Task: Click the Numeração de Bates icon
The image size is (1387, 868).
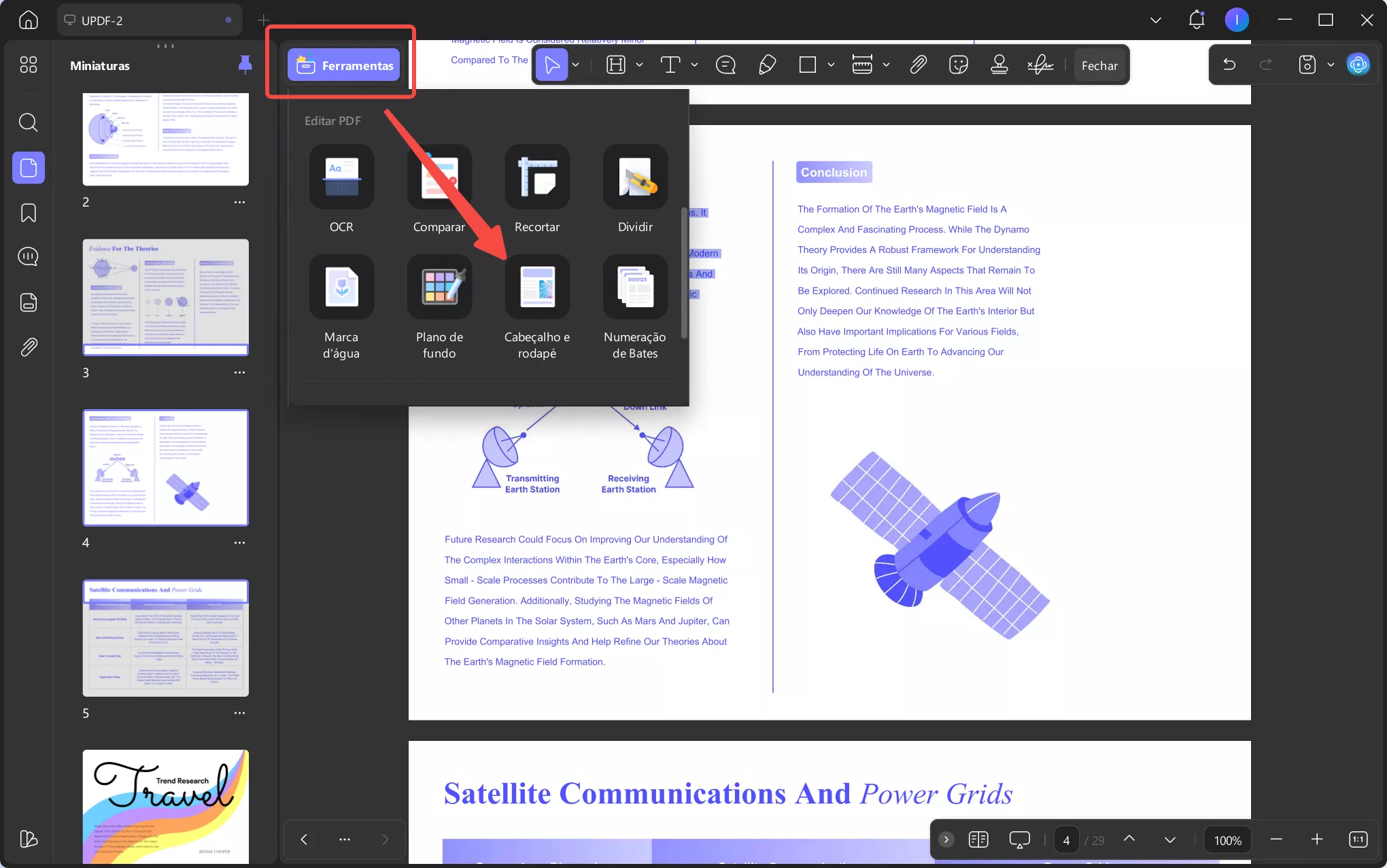Action: [635, 287]
